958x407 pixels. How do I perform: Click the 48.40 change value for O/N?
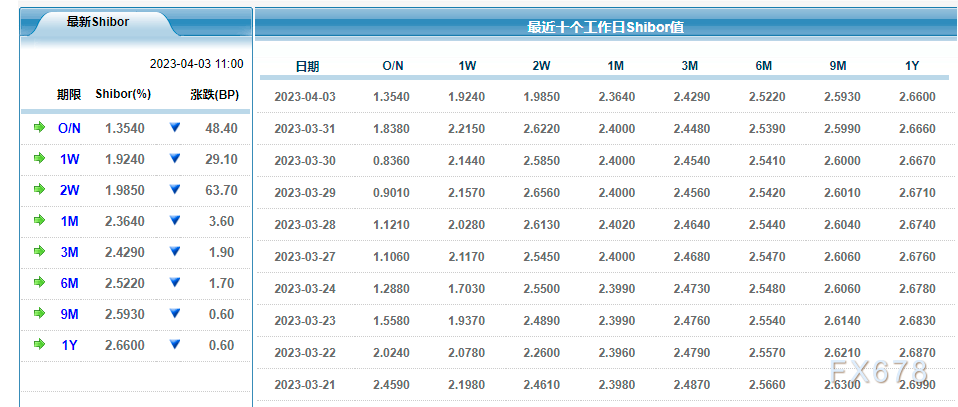(221, 128)
